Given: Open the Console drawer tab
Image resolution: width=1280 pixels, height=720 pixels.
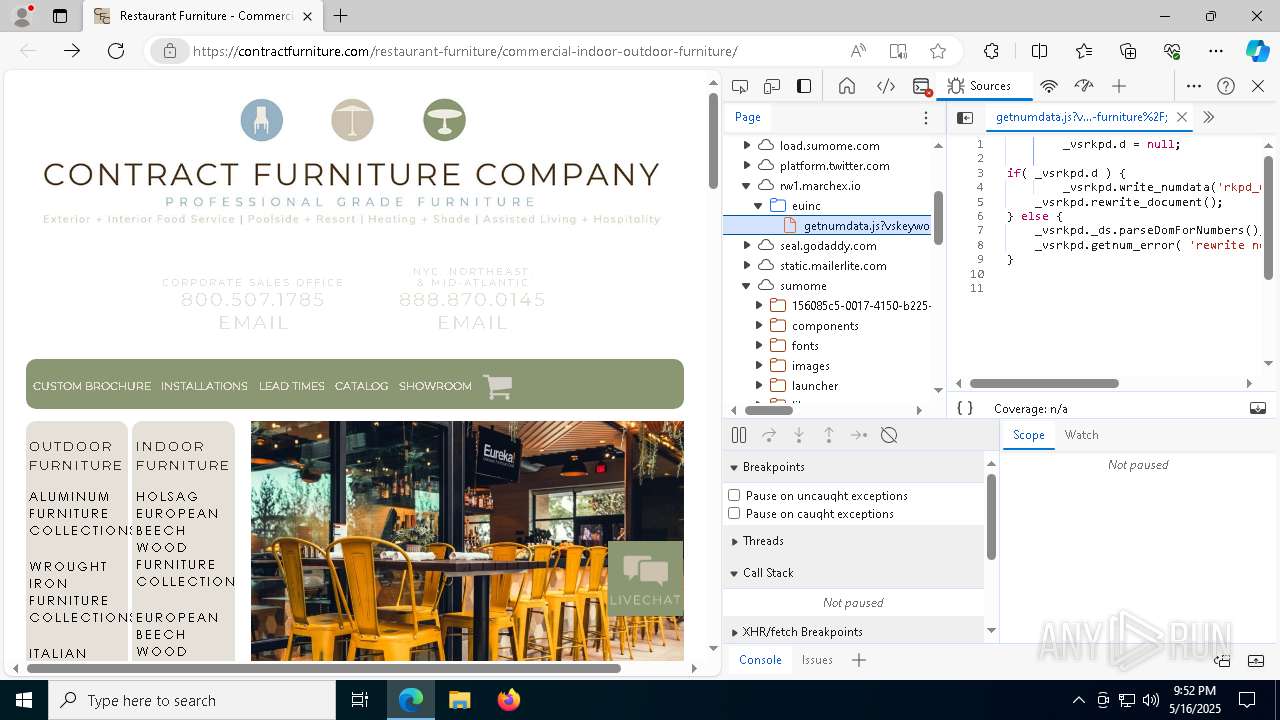Looking at the screenshot, I should point(760,660).
